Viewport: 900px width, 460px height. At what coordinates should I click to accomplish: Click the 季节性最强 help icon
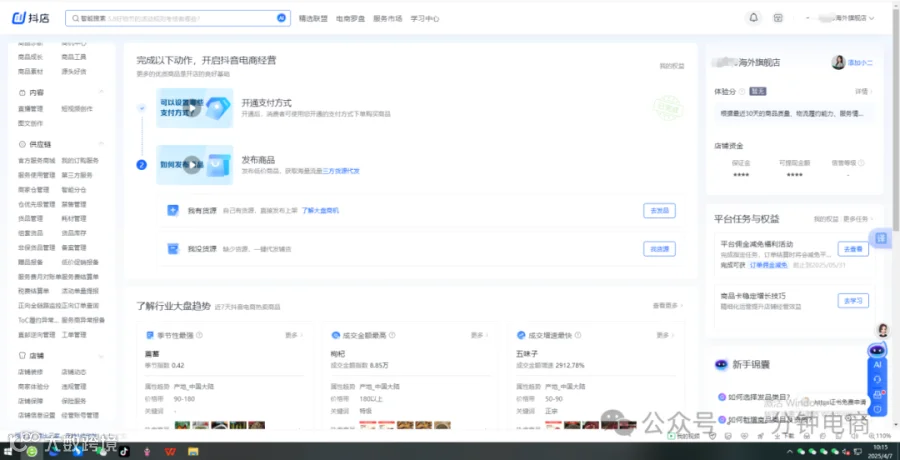tap(199, 335)
